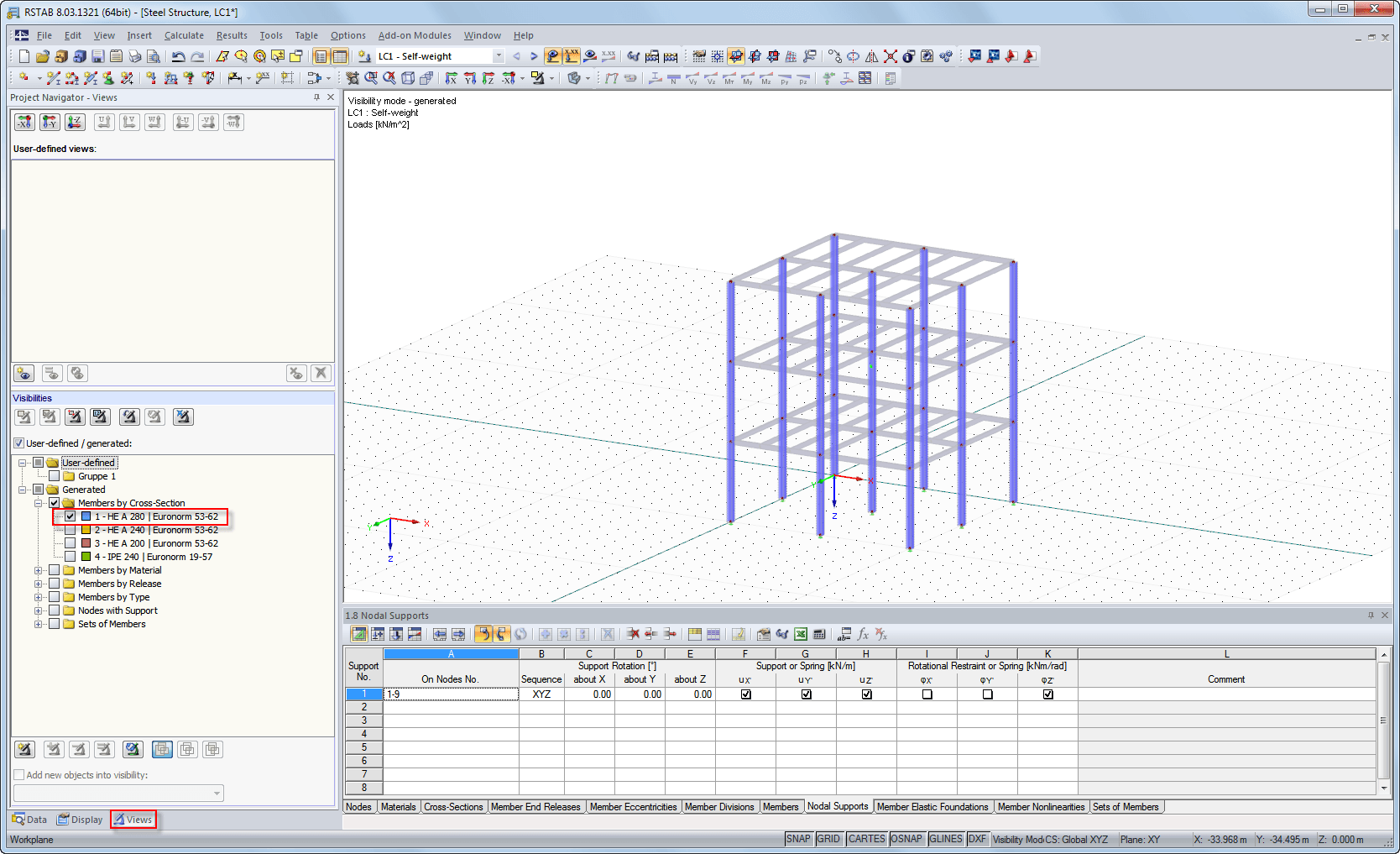Click the Undo icon on the standard toolbar
The width and height of the screenshot is (1400, 854).
178,56
